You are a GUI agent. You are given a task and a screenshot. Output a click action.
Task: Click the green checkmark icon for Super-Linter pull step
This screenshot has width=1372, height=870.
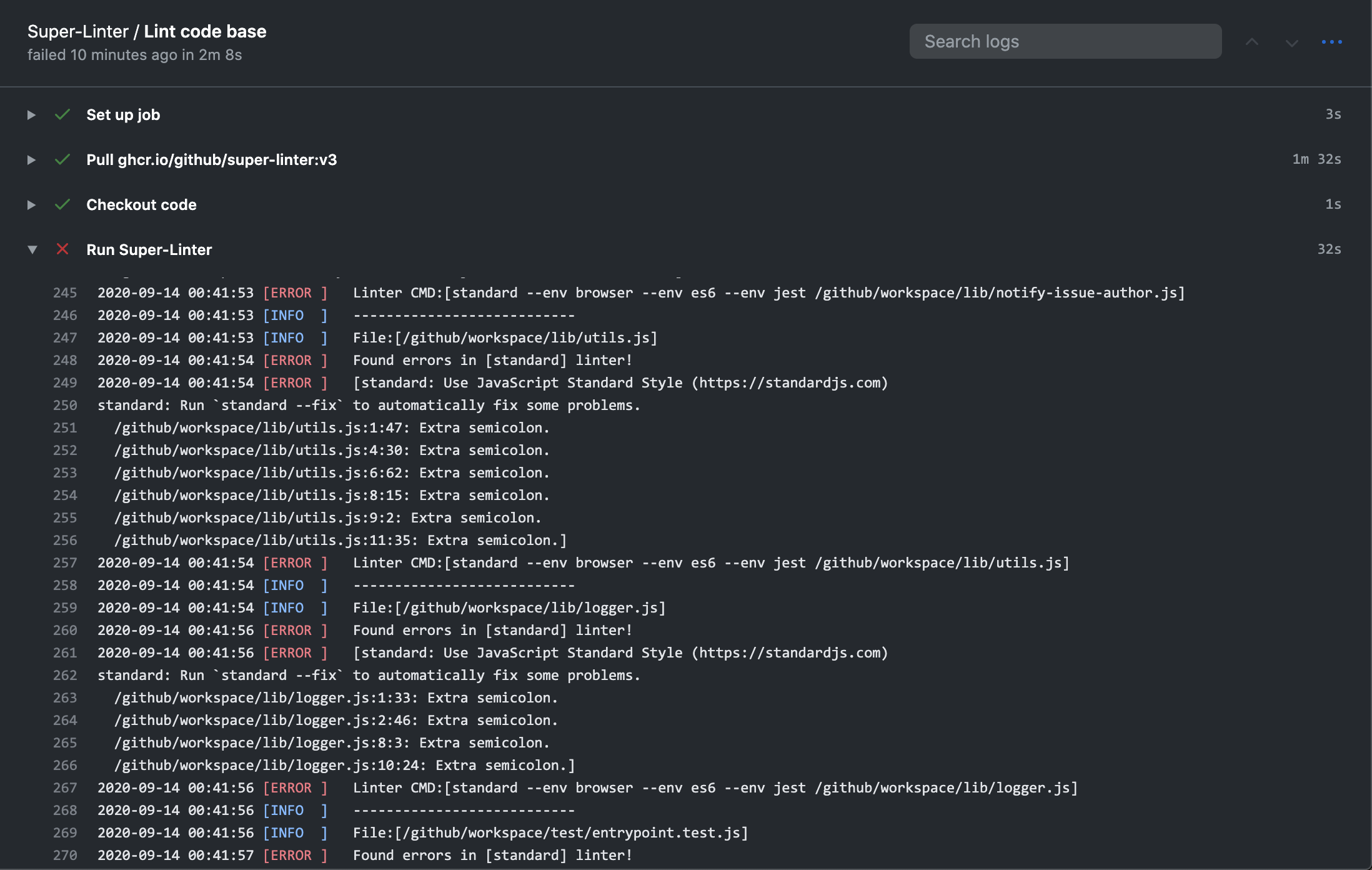(62, 158)
